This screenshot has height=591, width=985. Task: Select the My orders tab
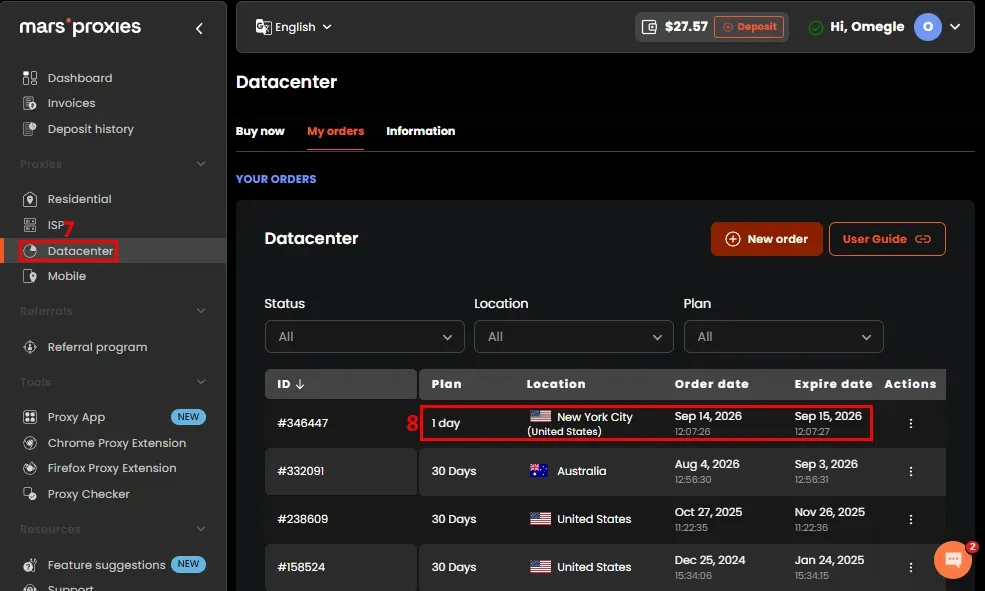335,131
